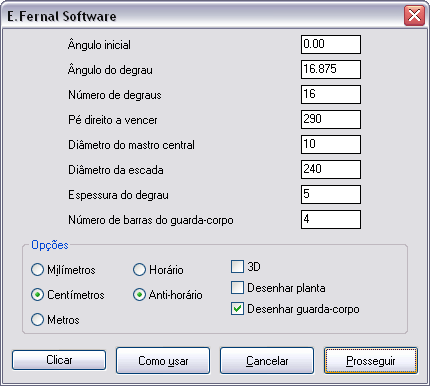
Task: Select the Milímetros radio button
Action: pos(37,270)
